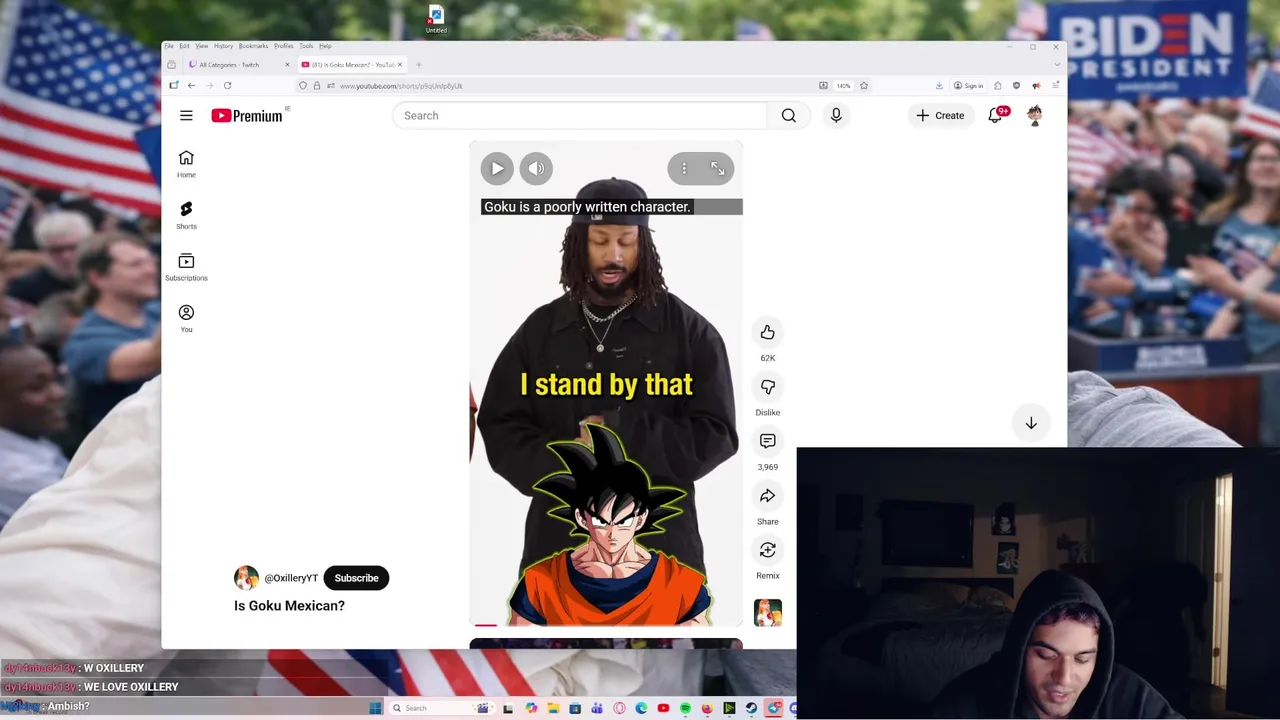Open File Explorer from taskbar
Image resolution: width=1280 pixels, height=720 pixels.
click(553, 708)
